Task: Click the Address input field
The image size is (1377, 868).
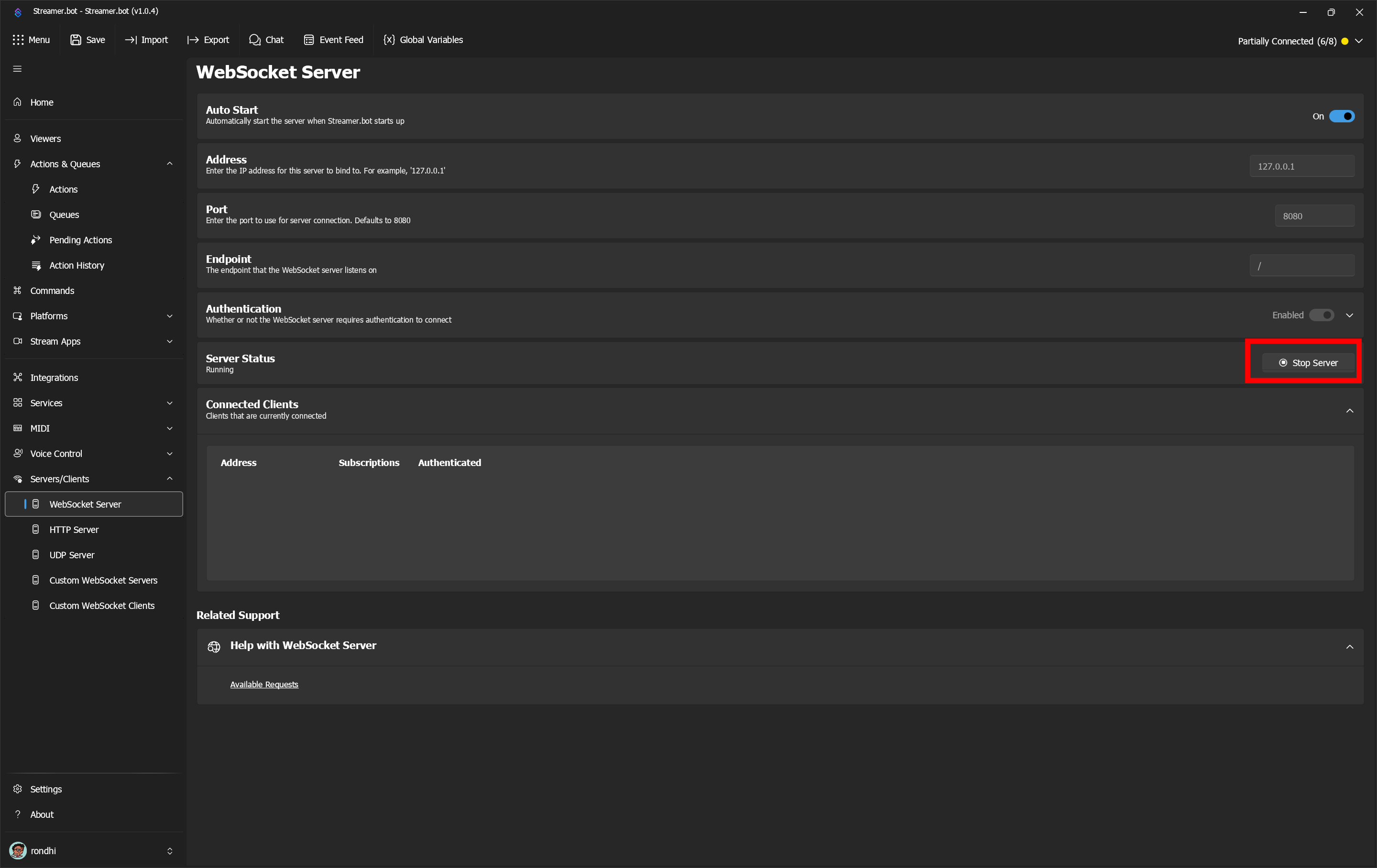Action: (1301, 166)
